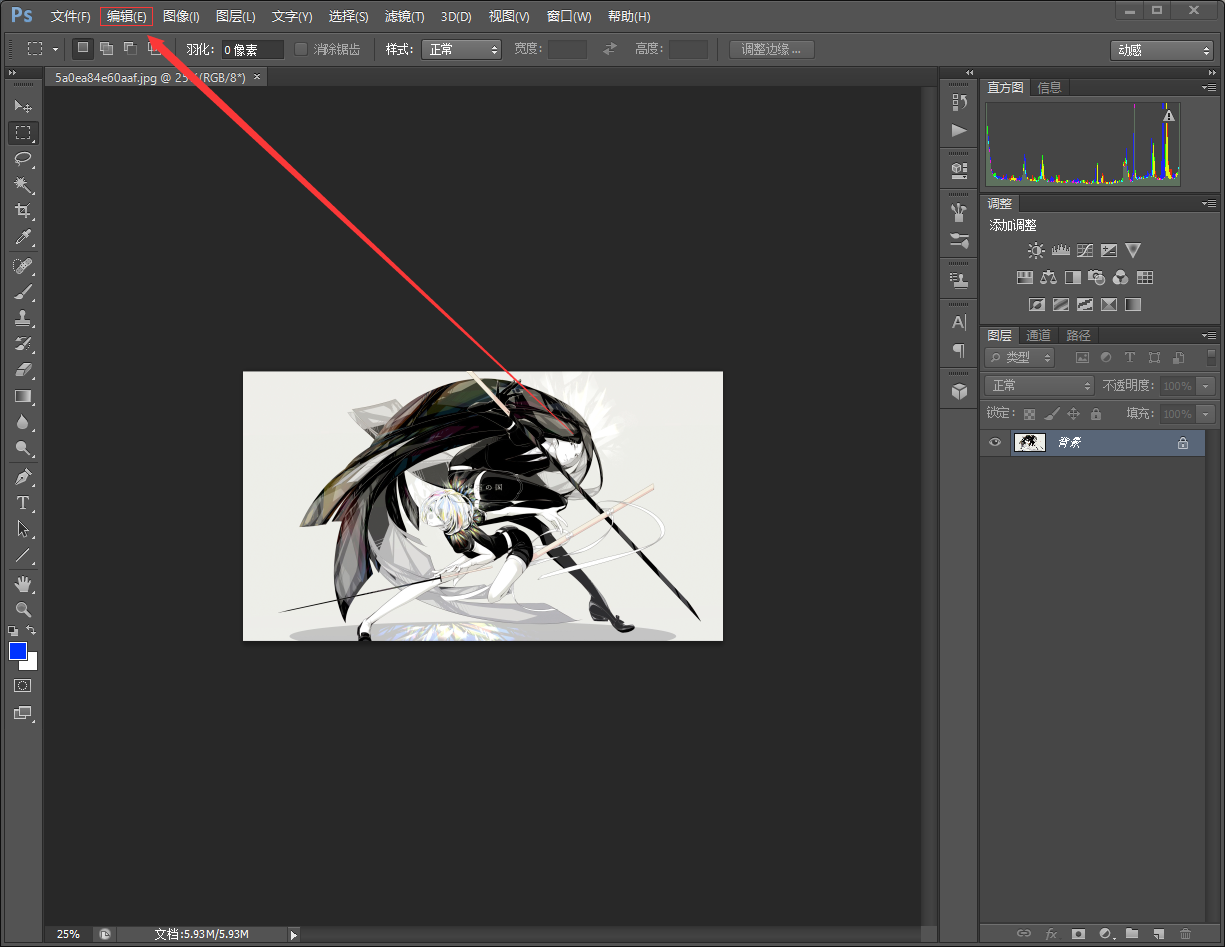Add a Brightness/Contrast adjustment

tap(1036, 251)
